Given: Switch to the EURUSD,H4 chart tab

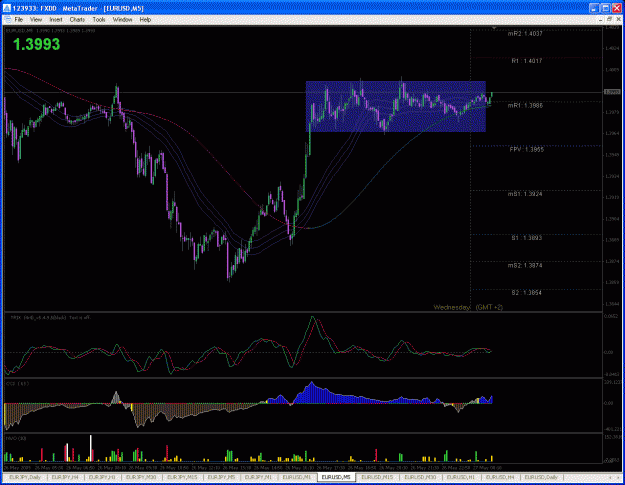Looking at the screenshot, I should [x=500, y=477].
